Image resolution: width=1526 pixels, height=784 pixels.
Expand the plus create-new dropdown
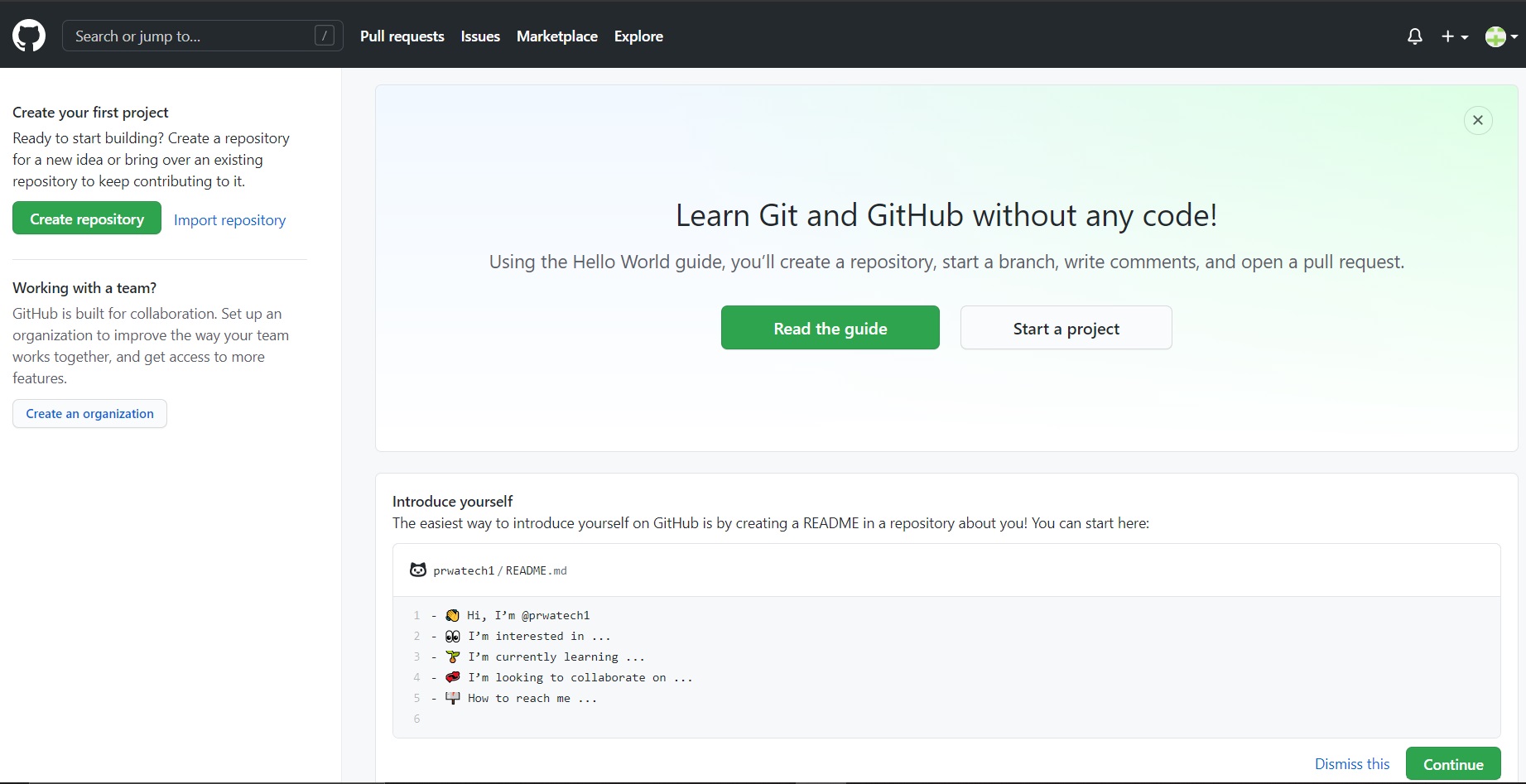pyautogui.click(x=1454, y=36)
